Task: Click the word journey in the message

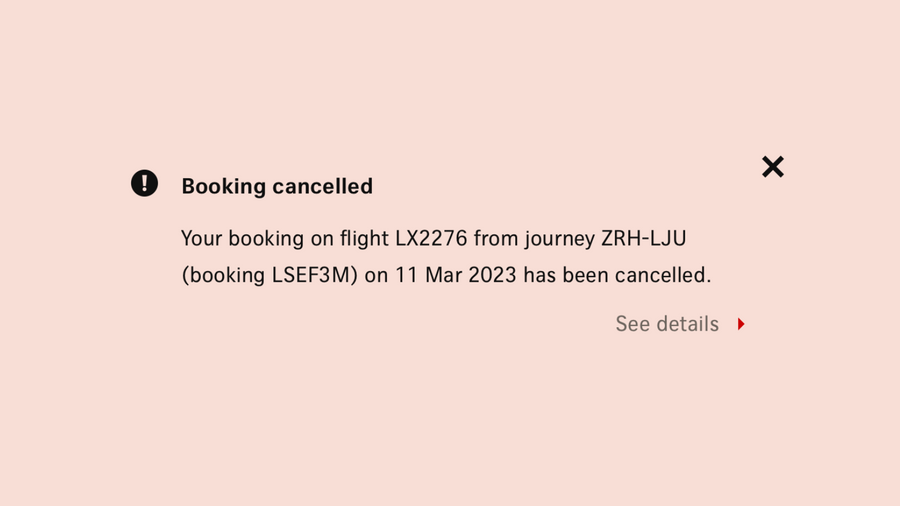Action: tap(558, 240)
